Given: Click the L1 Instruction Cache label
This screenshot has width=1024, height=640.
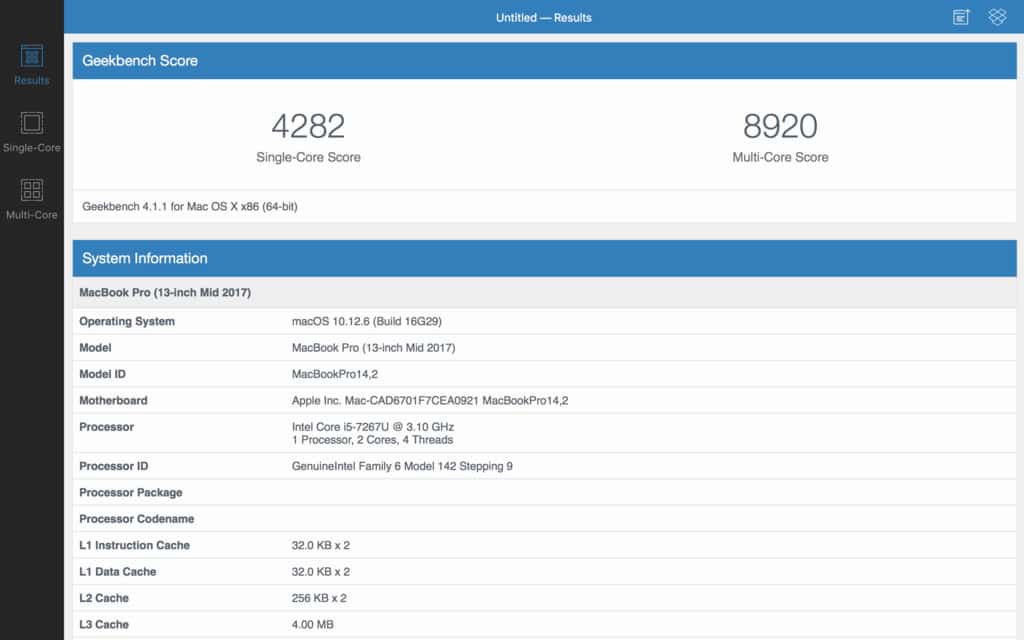Looking at the screenshot, I should (x=135, y=545).
